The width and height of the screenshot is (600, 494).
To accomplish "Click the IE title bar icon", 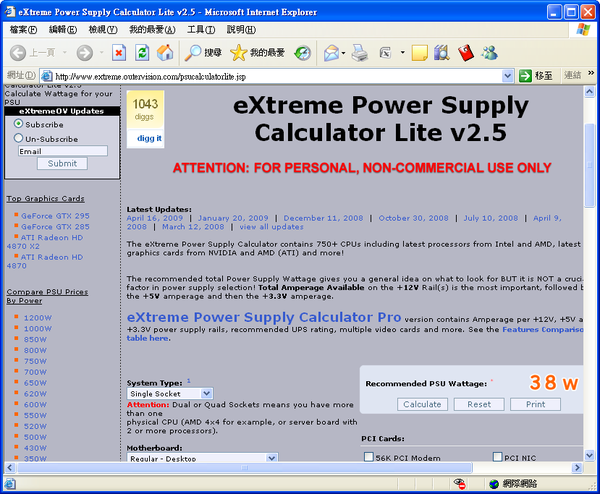I will tap(10, 11).
